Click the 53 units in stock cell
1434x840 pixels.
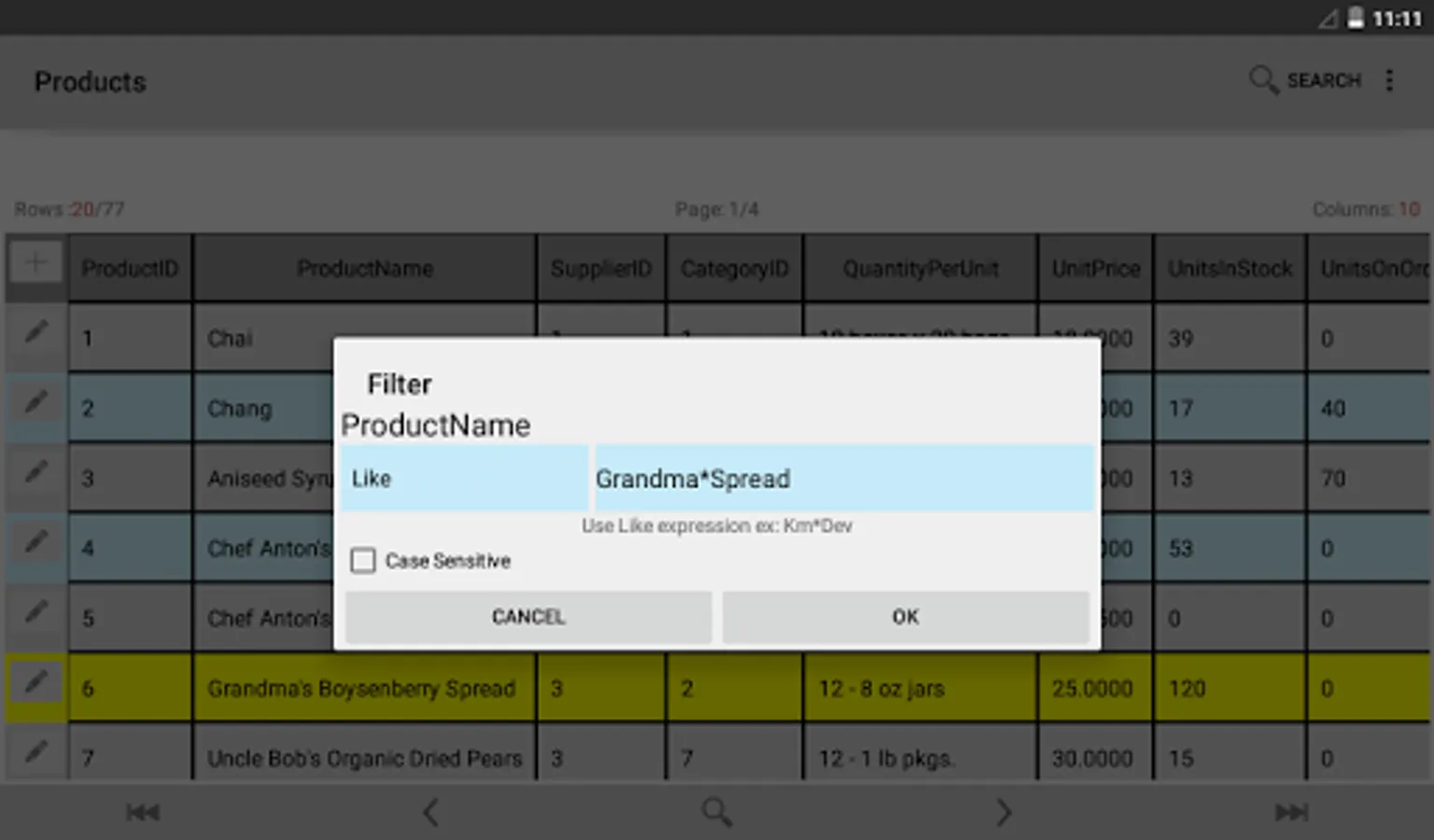[x=1230, y=548]
